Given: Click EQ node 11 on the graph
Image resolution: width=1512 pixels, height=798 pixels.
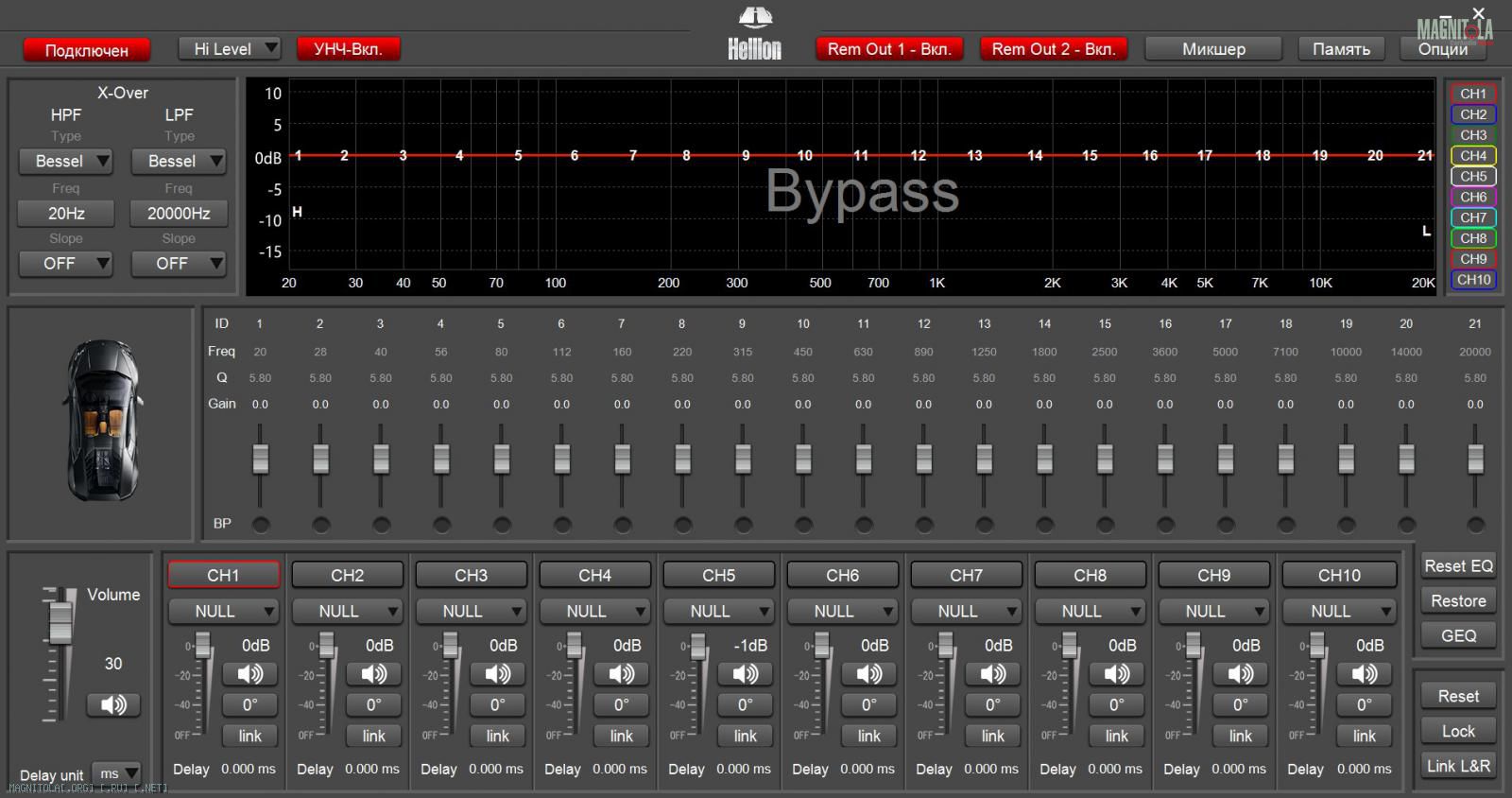Looking at the screenshot, I should [861, 156].
